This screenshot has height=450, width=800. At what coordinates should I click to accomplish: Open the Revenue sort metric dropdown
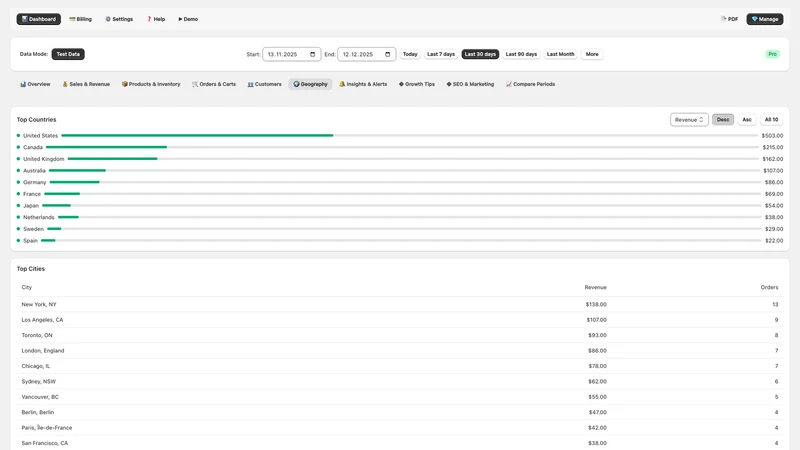coord(689,120)
